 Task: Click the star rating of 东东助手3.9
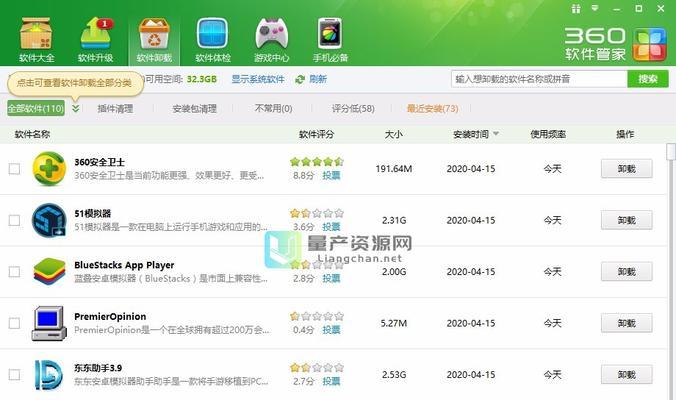317,368
